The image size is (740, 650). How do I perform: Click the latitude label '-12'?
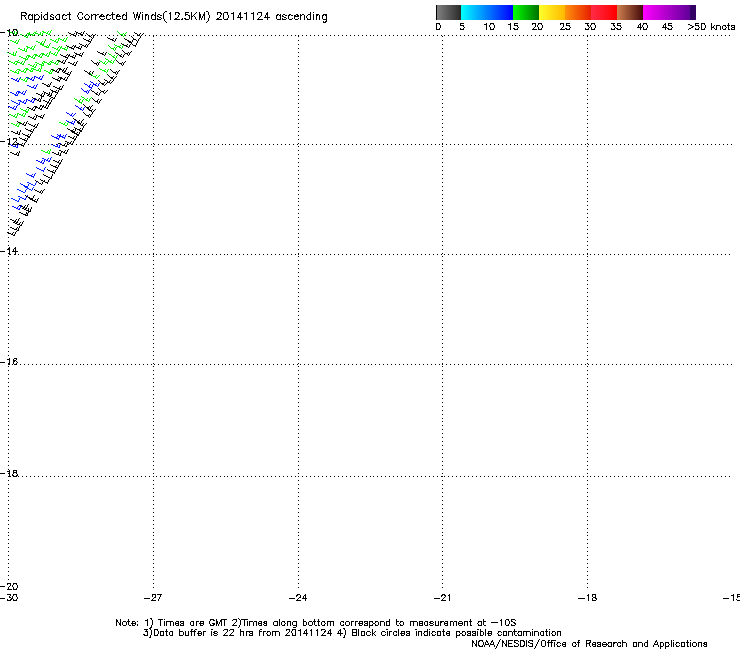pos(9,141)
